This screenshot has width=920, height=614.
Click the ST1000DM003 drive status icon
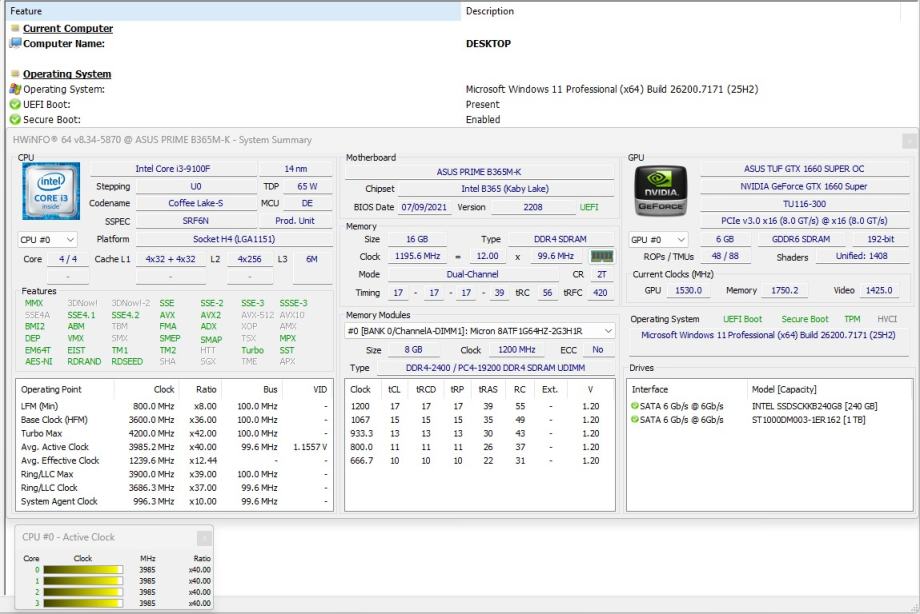coord(635,420)
